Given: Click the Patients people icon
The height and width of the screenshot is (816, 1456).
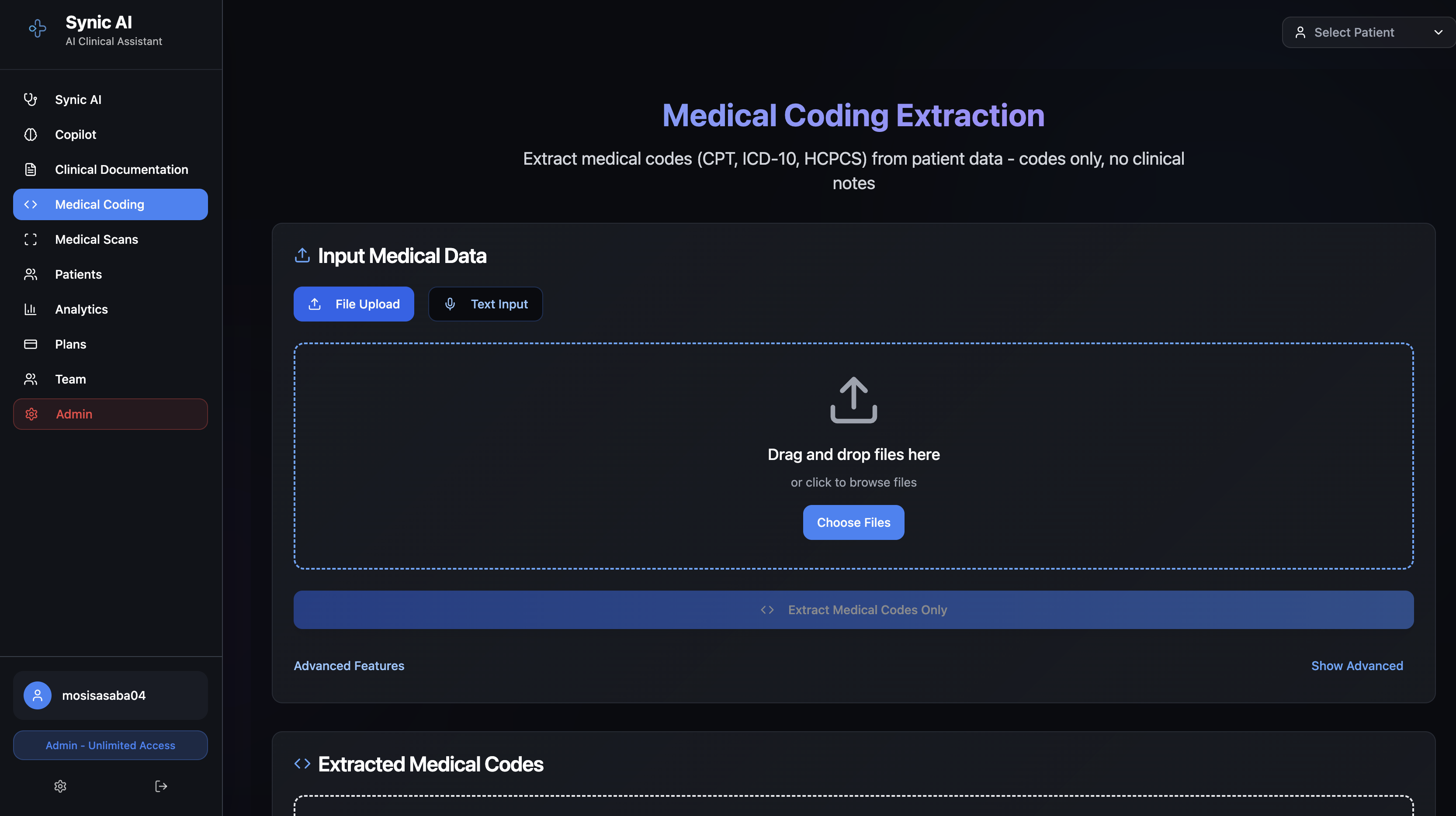Looking at the screenshot, I should [x=31, y=274].
